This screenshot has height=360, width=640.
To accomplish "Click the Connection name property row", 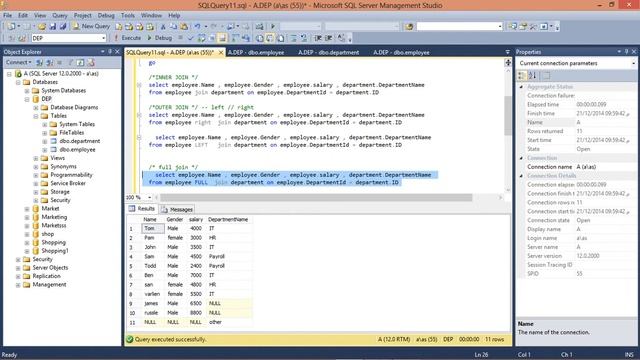I will coord(580,167).
